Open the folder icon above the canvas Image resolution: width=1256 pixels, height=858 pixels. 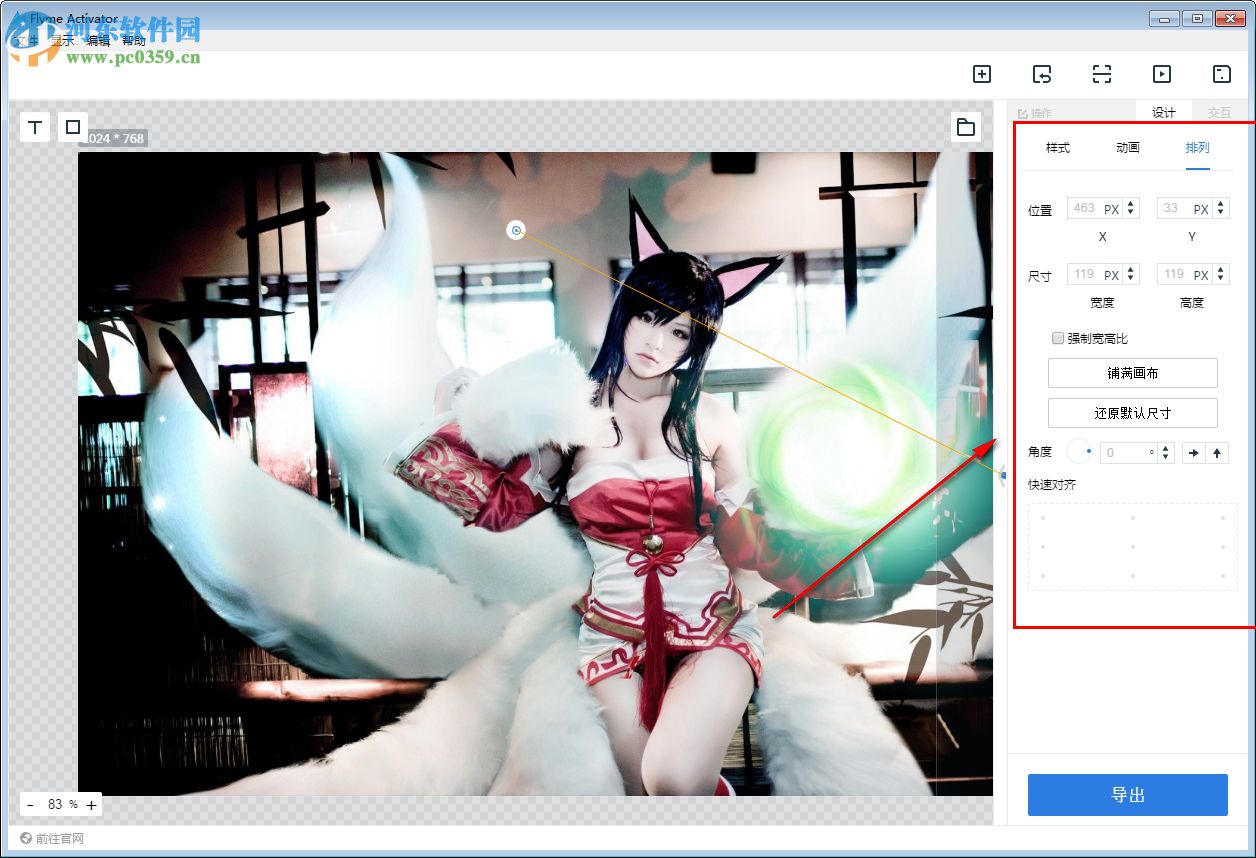[966, 127]
